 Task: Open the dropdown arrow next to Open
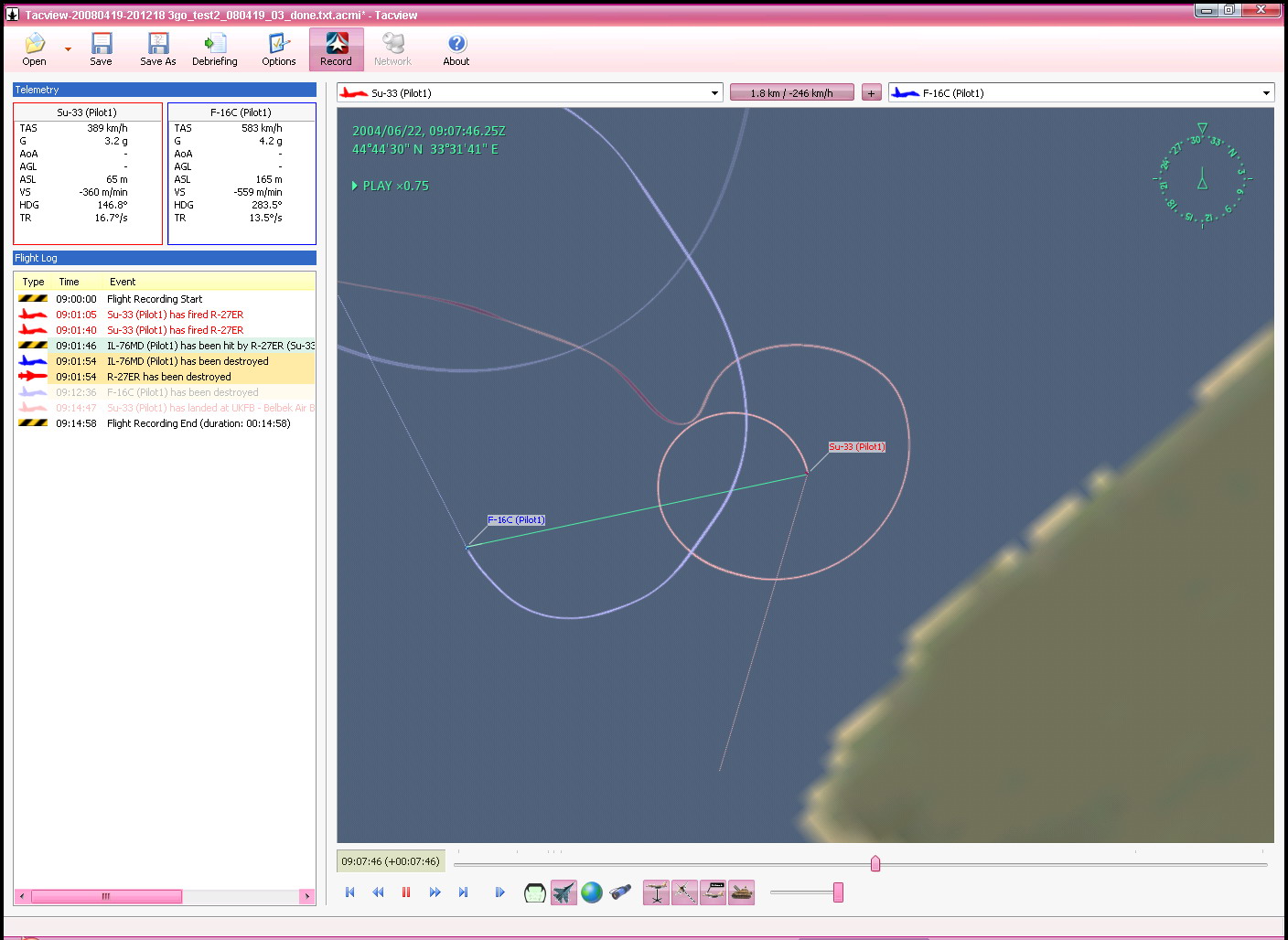(68, 49)
